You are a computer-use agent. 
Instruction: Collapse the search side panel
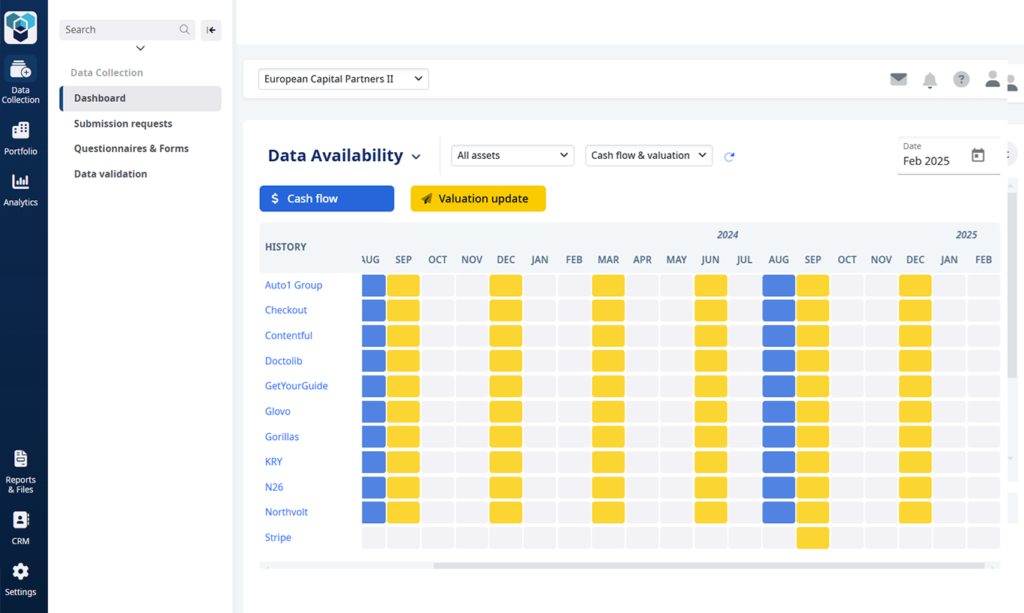click(211, 29)
